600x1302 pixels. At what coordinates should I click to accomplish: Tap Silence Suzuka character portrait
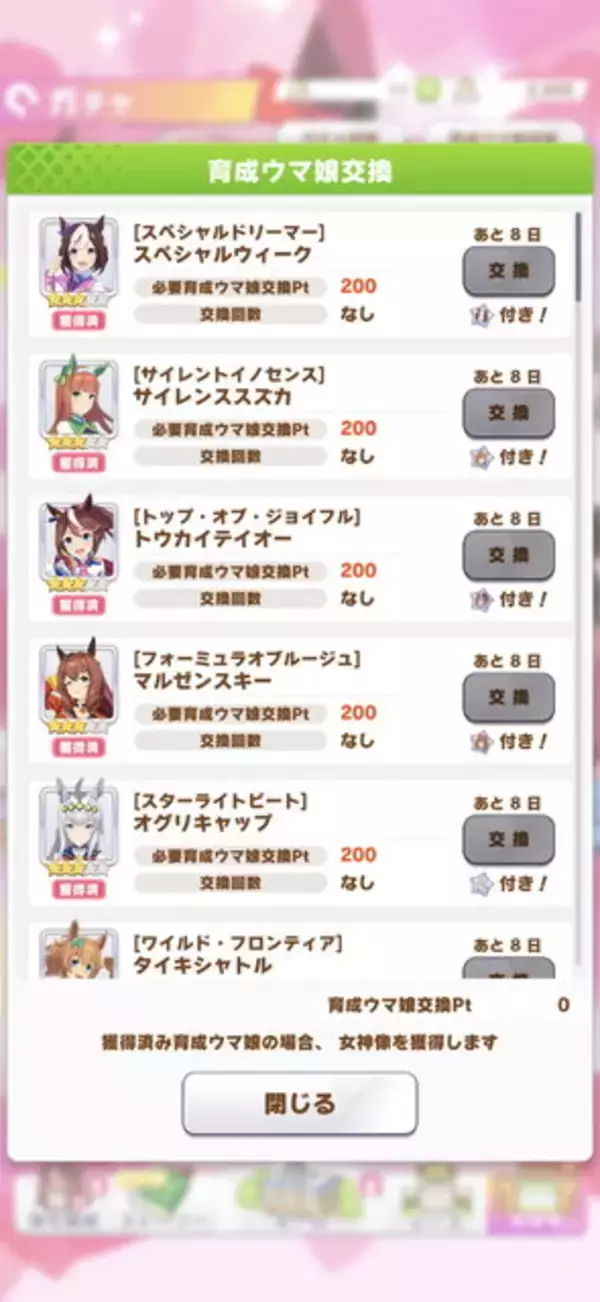tap(78, 402)
